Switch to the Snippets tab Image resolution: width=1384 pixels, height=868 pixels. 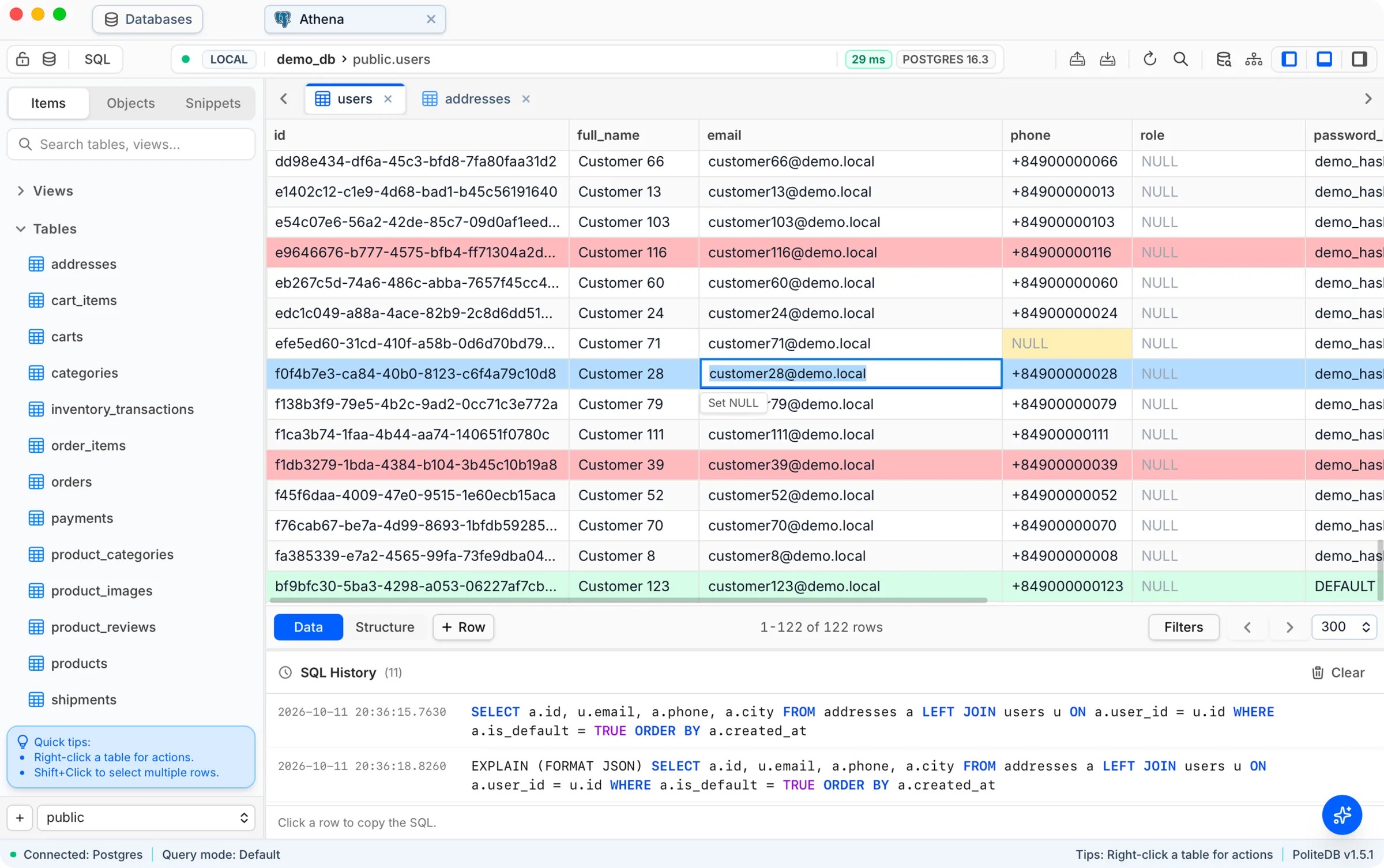(x=213, y=103)
